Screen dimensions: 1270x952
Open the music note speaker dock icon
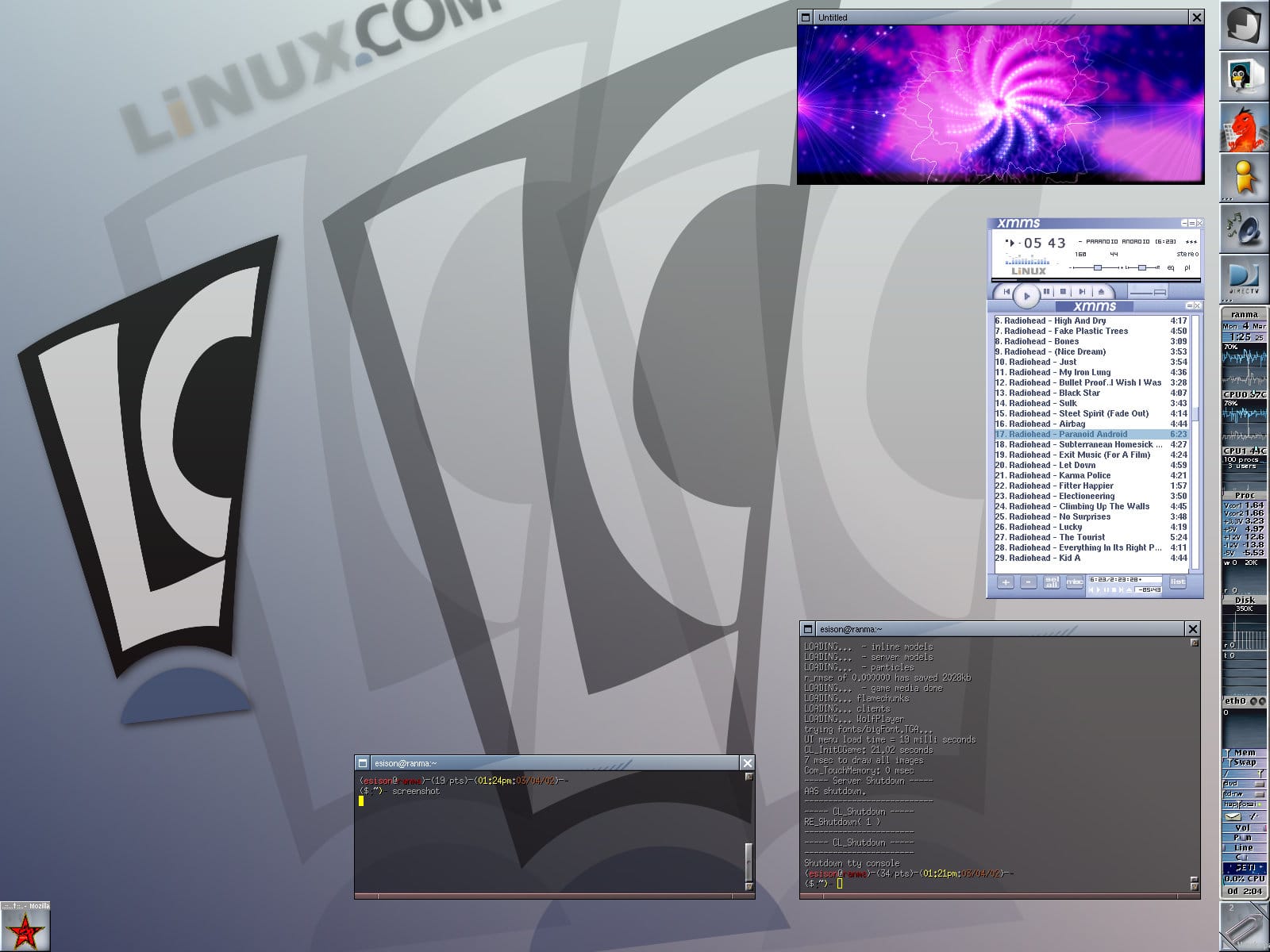1244,228
